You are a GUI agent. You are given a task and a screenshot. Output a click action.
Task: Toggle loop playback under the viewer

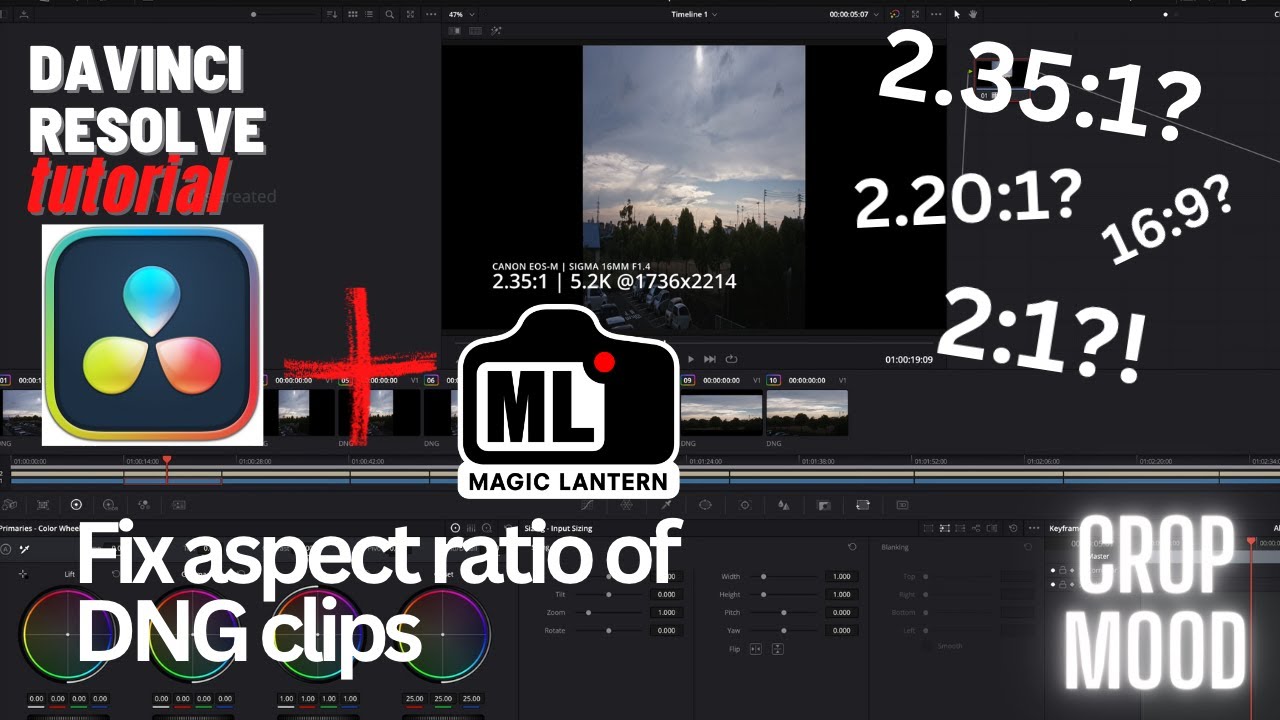731,359
